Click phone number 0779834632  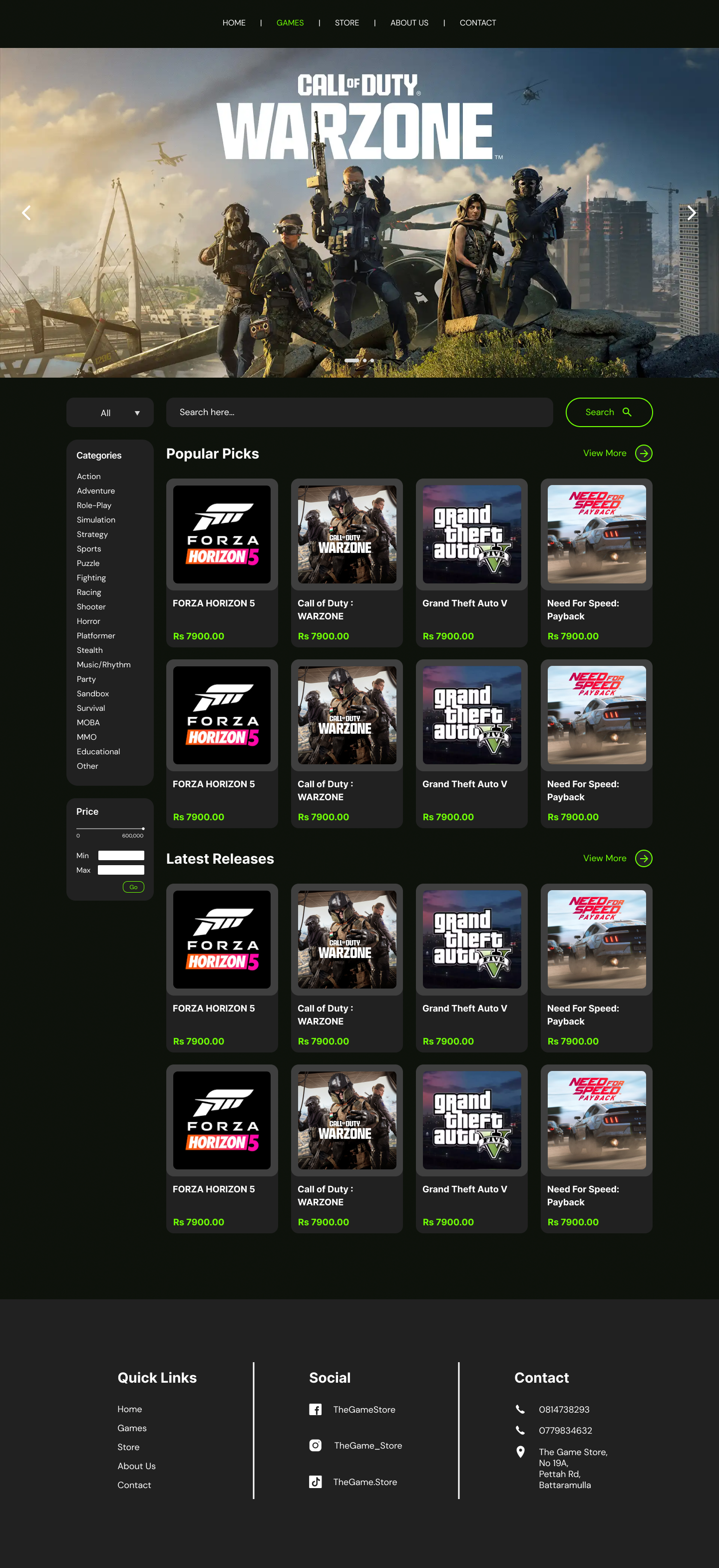[x=565, y=1431]
